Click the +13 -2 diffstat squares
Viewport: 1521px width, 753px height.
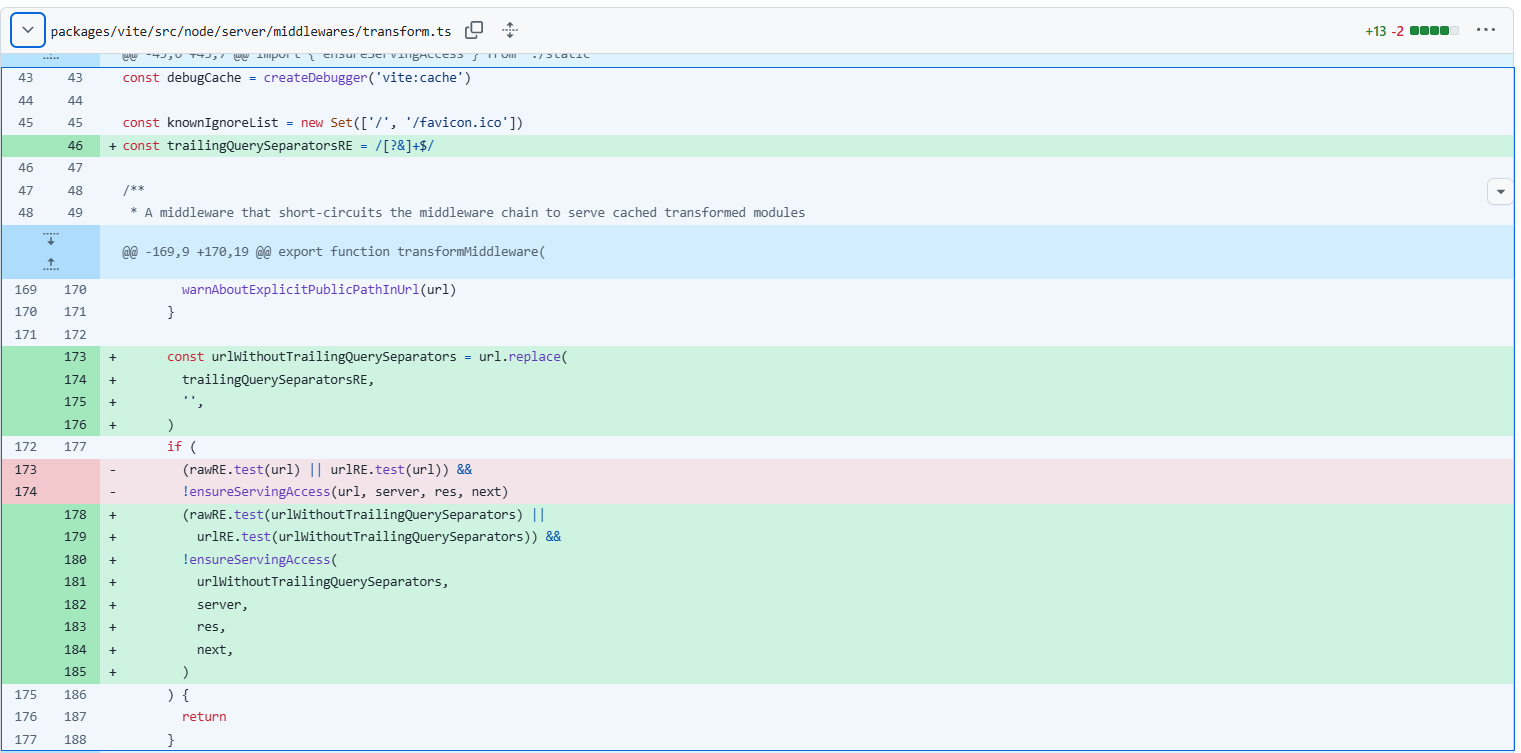(x=1434, y=31)
